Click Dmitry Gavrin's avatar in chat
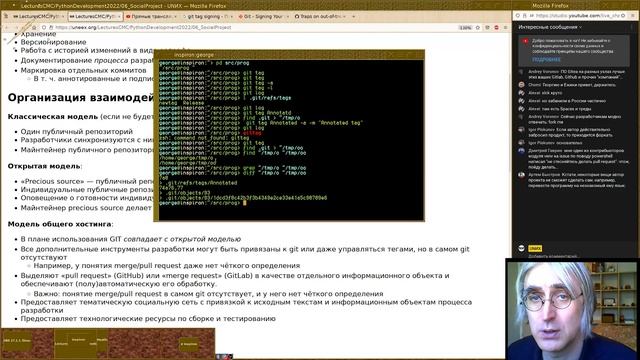The image size is (640, 360). click(521, 151)
